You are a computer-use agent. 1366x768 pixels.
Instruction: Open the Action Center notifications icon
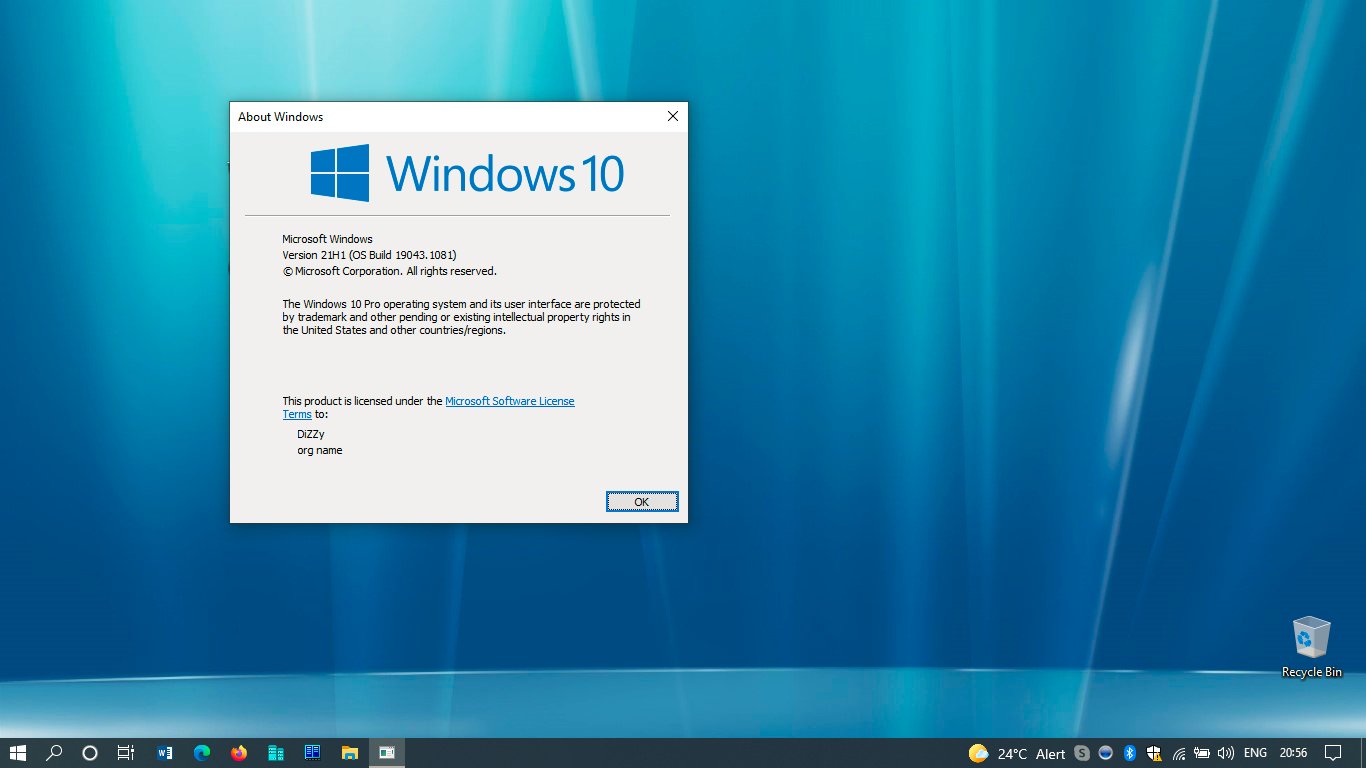coord(1332,753)
